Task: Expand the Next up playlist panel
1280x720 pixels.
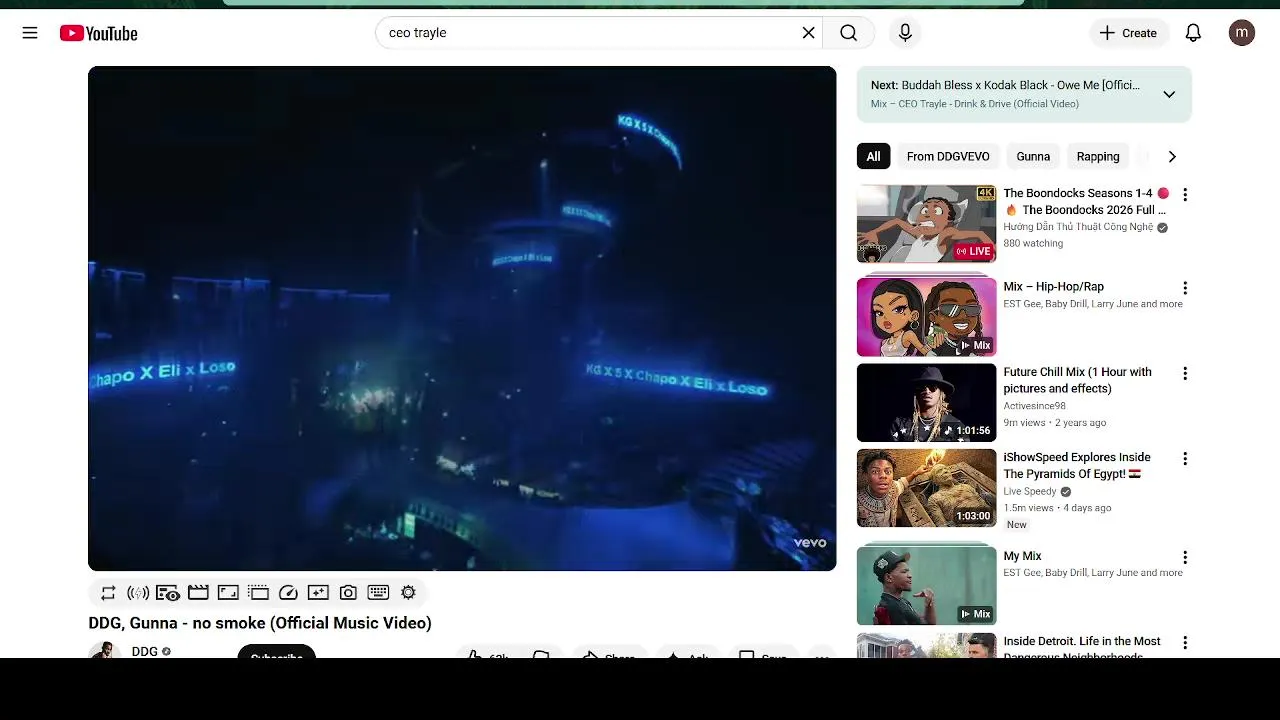Action: pos(1169,94)
